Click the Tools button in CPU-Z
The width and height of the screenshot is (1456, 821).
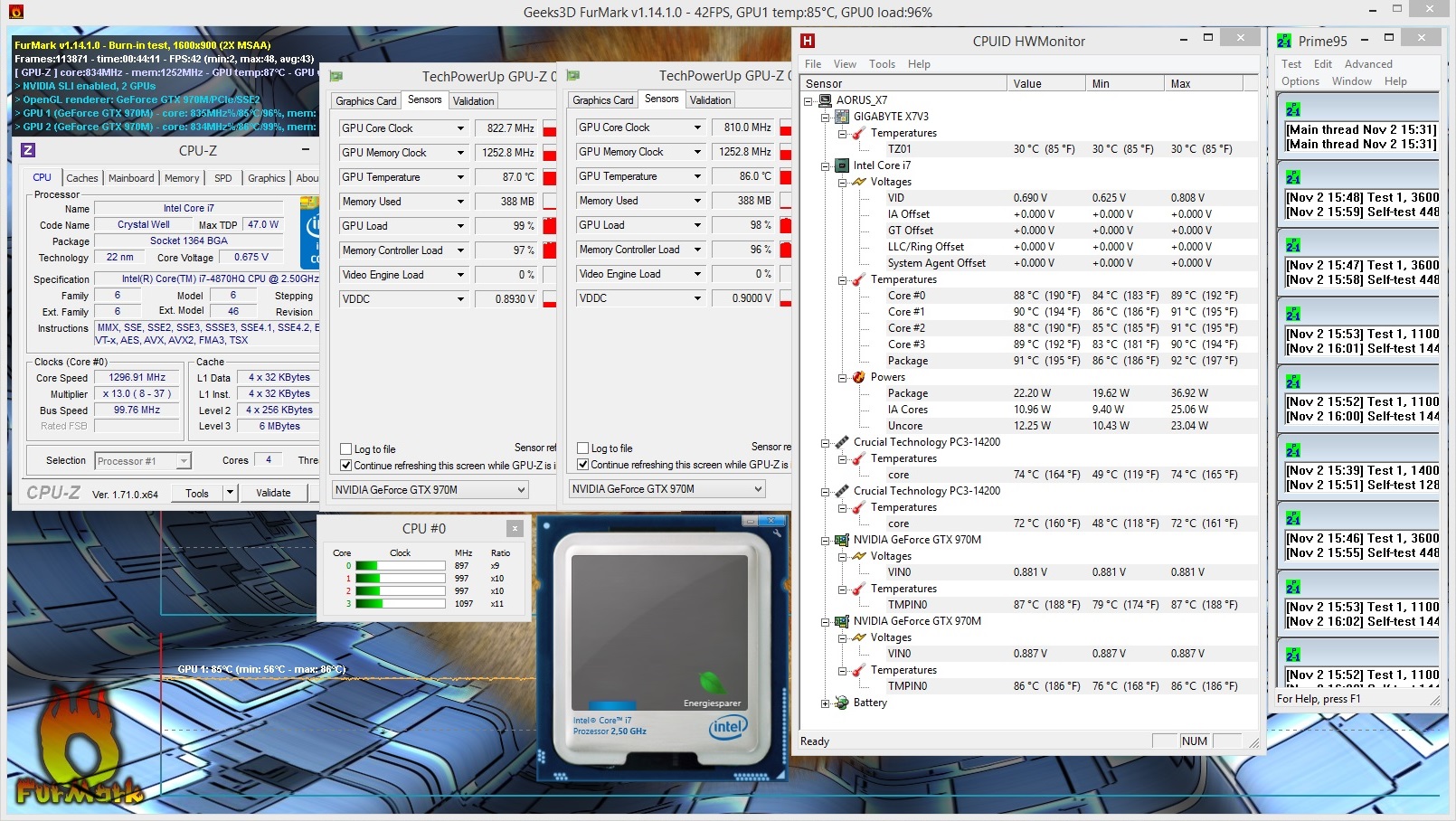click(197, 493)
